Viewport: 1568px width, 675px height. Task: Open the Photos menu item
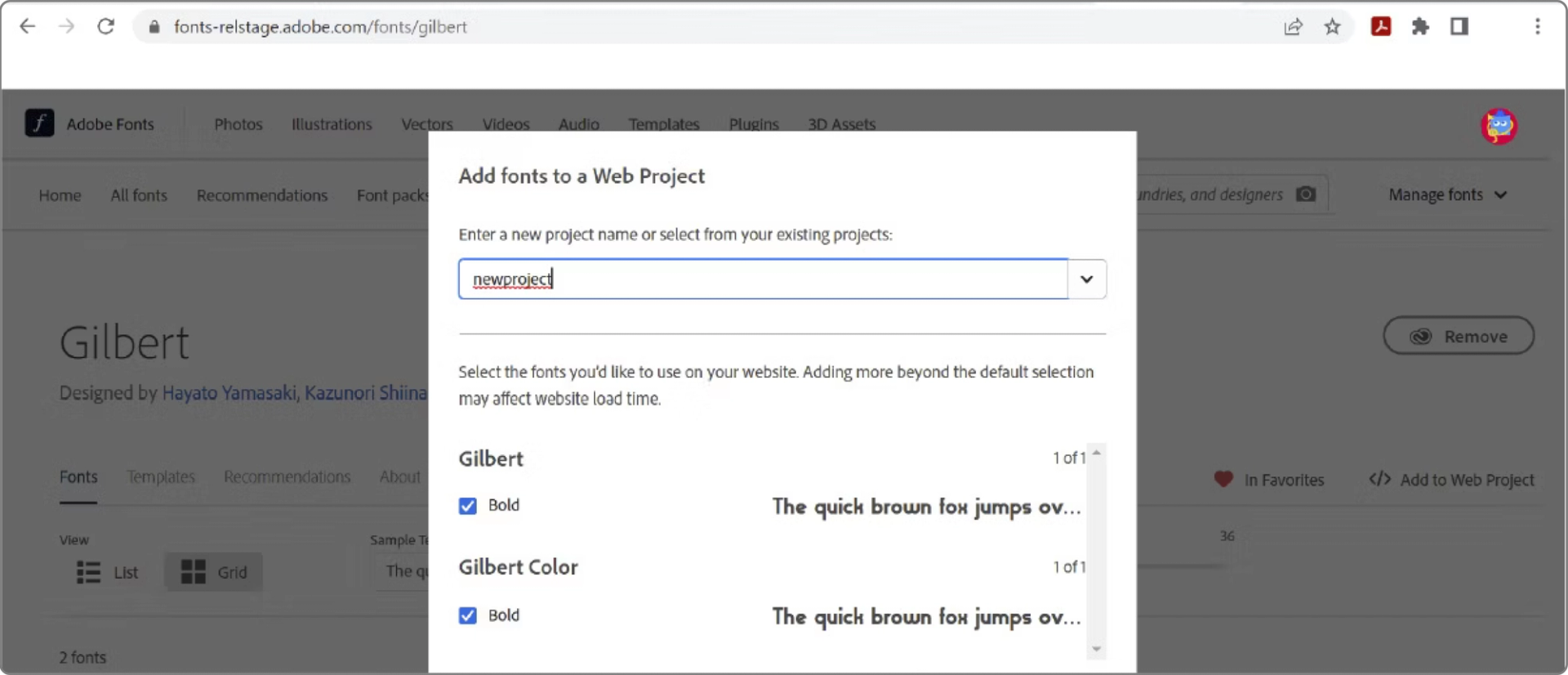(x=238, y=124)
